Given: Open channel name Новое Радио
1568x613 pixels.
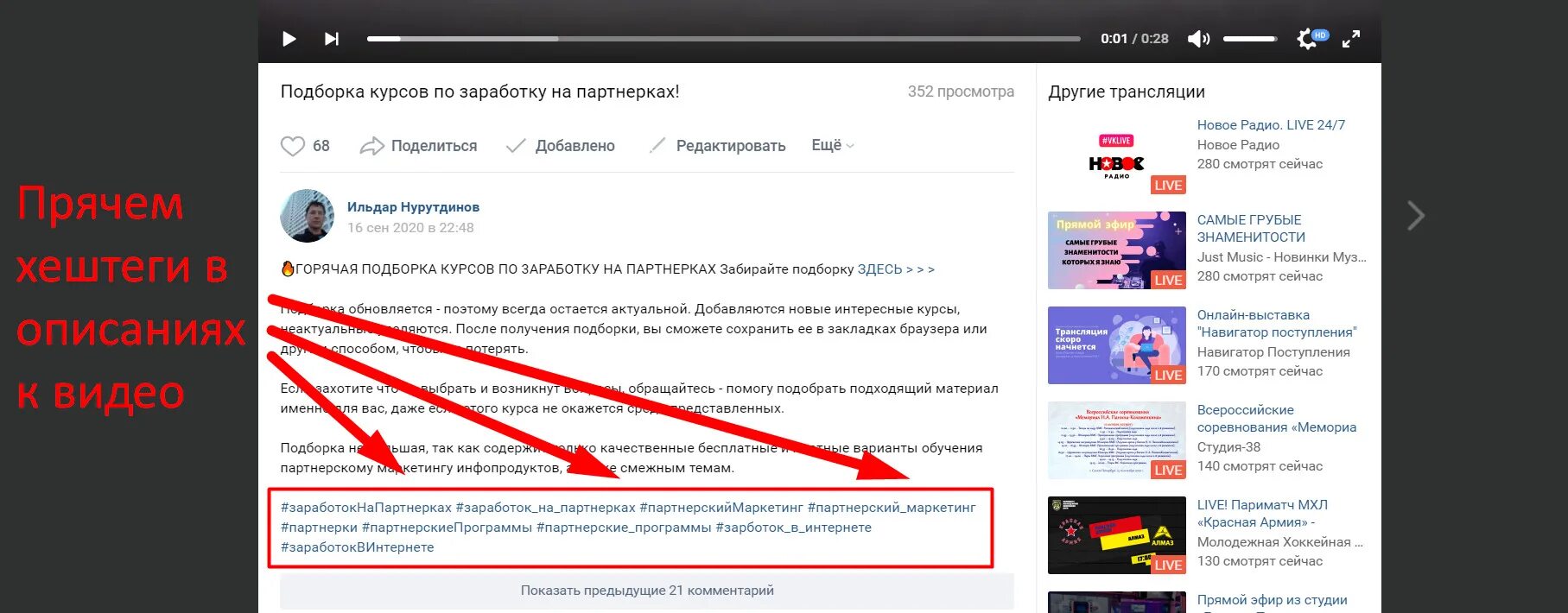Looking at the screenshot, I should tap(1238, 145).
